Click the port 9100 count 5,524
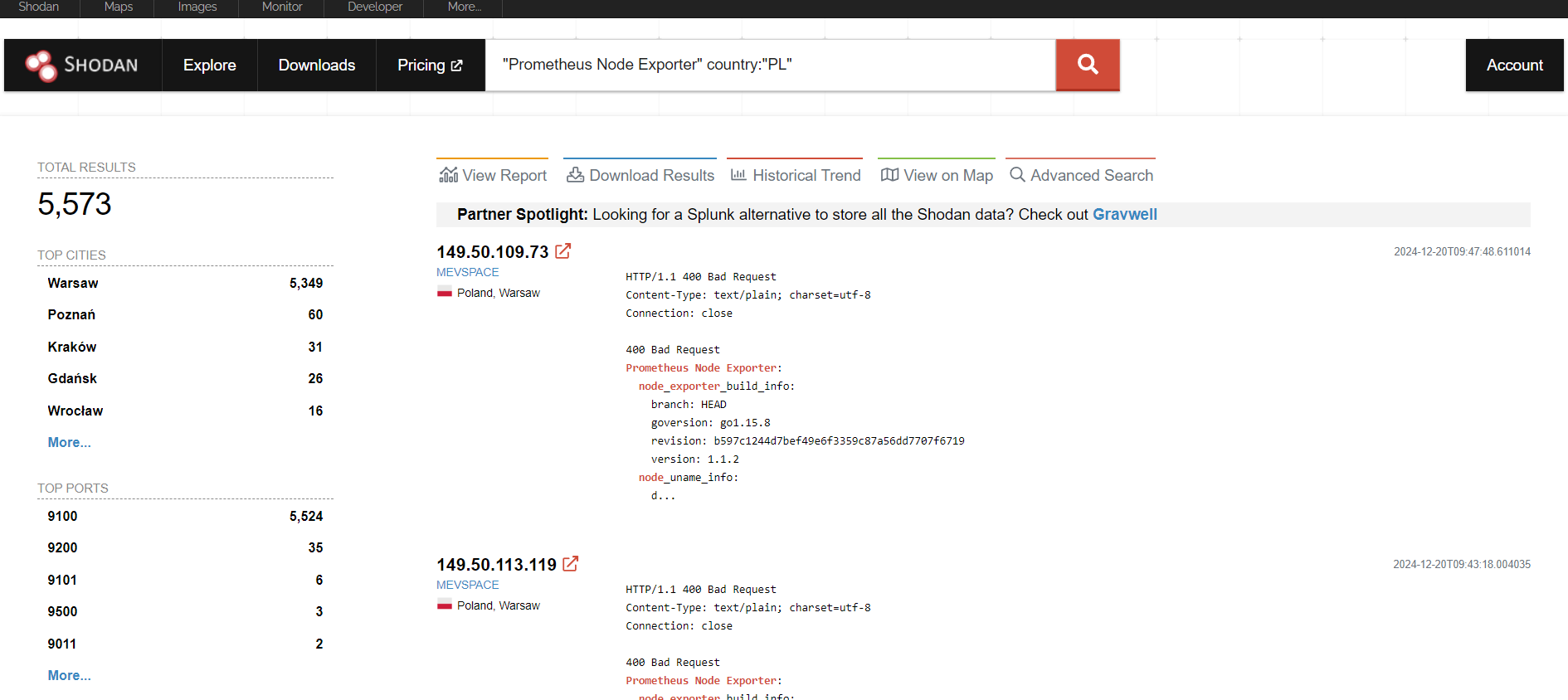Screen dimensions: 1568x700 point(306,516)
